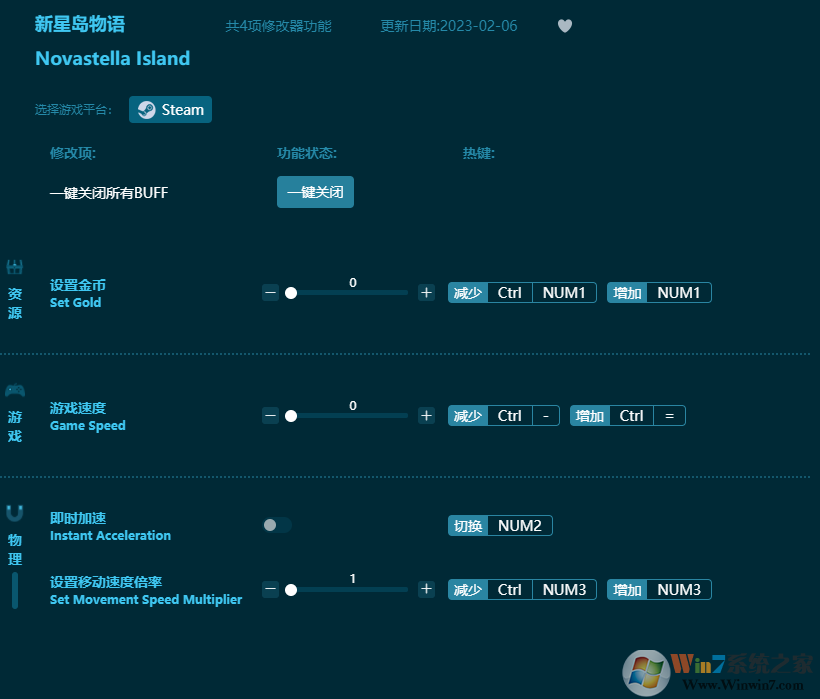Click minus for Movement Speed Multiplier
The height and width of the screenshot is (699, 820).
click(x=270, y=590)
